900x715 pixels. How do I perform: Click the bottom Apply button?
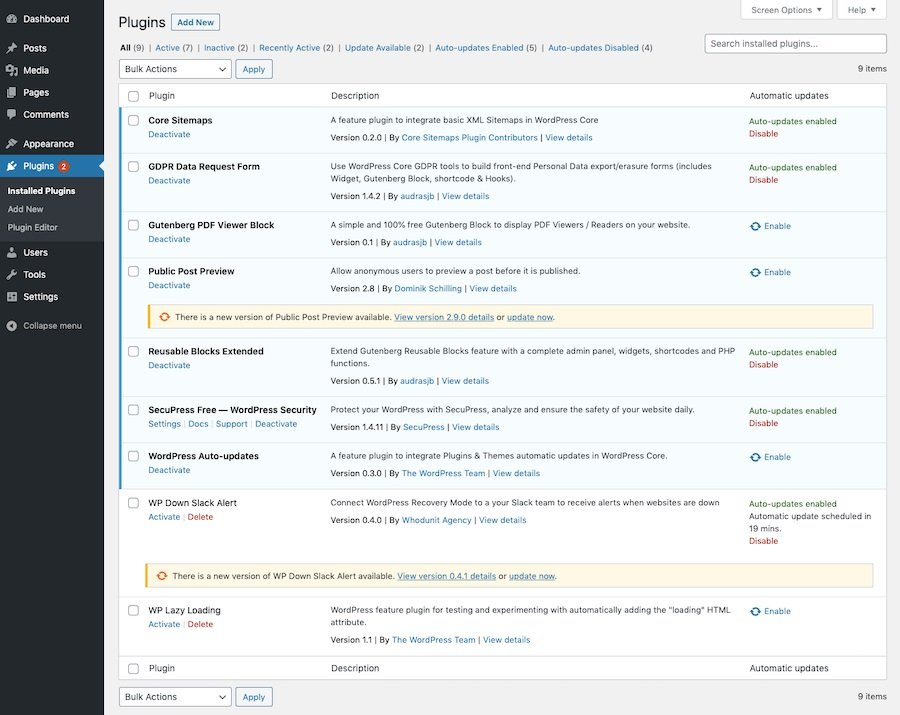coord(254,697)
